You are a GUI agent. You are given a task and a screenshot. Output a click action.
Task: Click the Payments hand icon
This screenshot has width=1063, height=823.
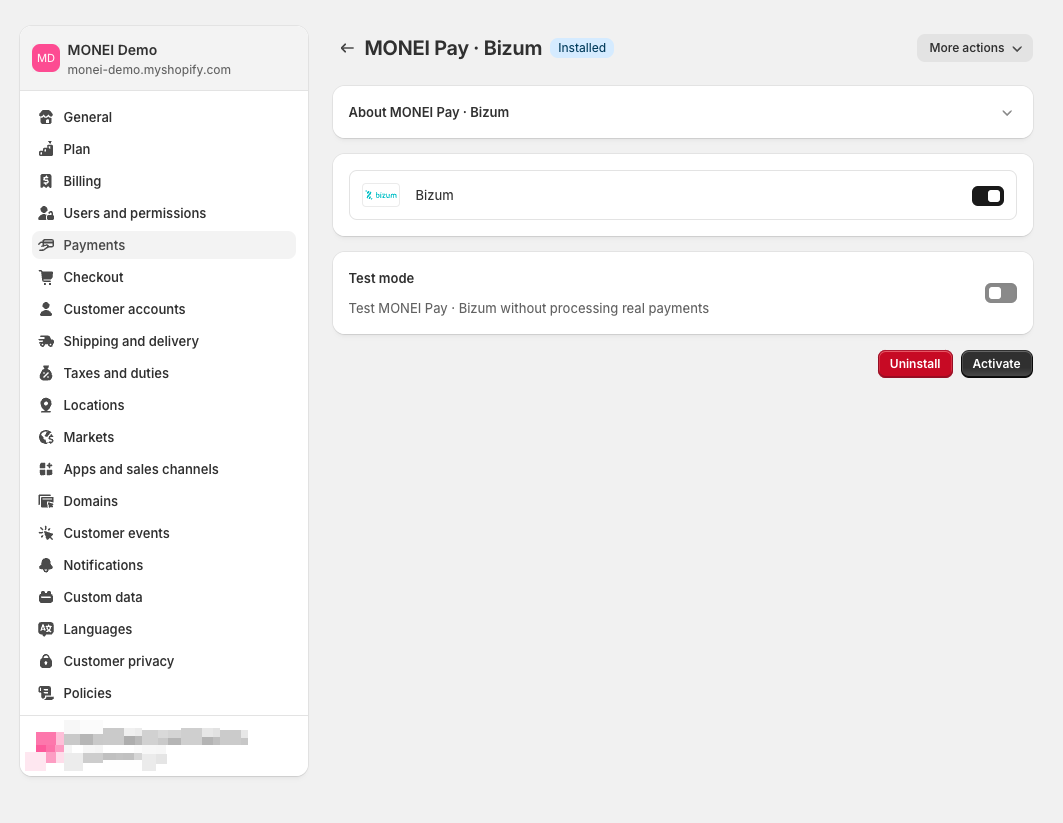click(x=46, y=245)
